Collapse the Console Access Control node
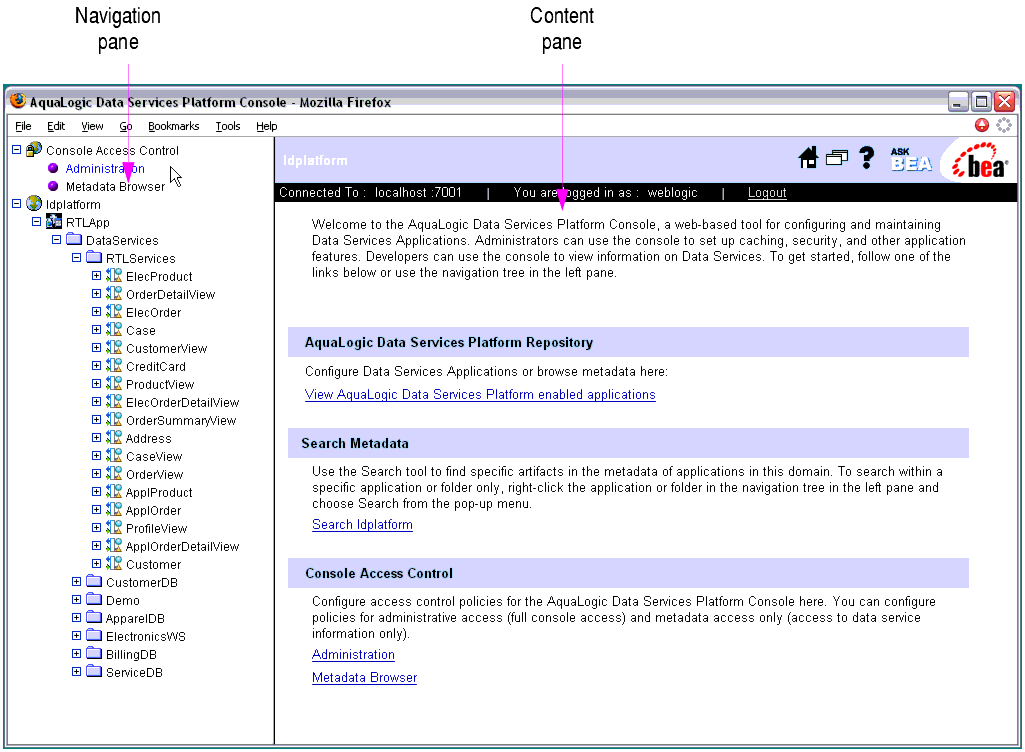Image resolution: width=1025 pixels, height=752 pixels. pos(16,150)
